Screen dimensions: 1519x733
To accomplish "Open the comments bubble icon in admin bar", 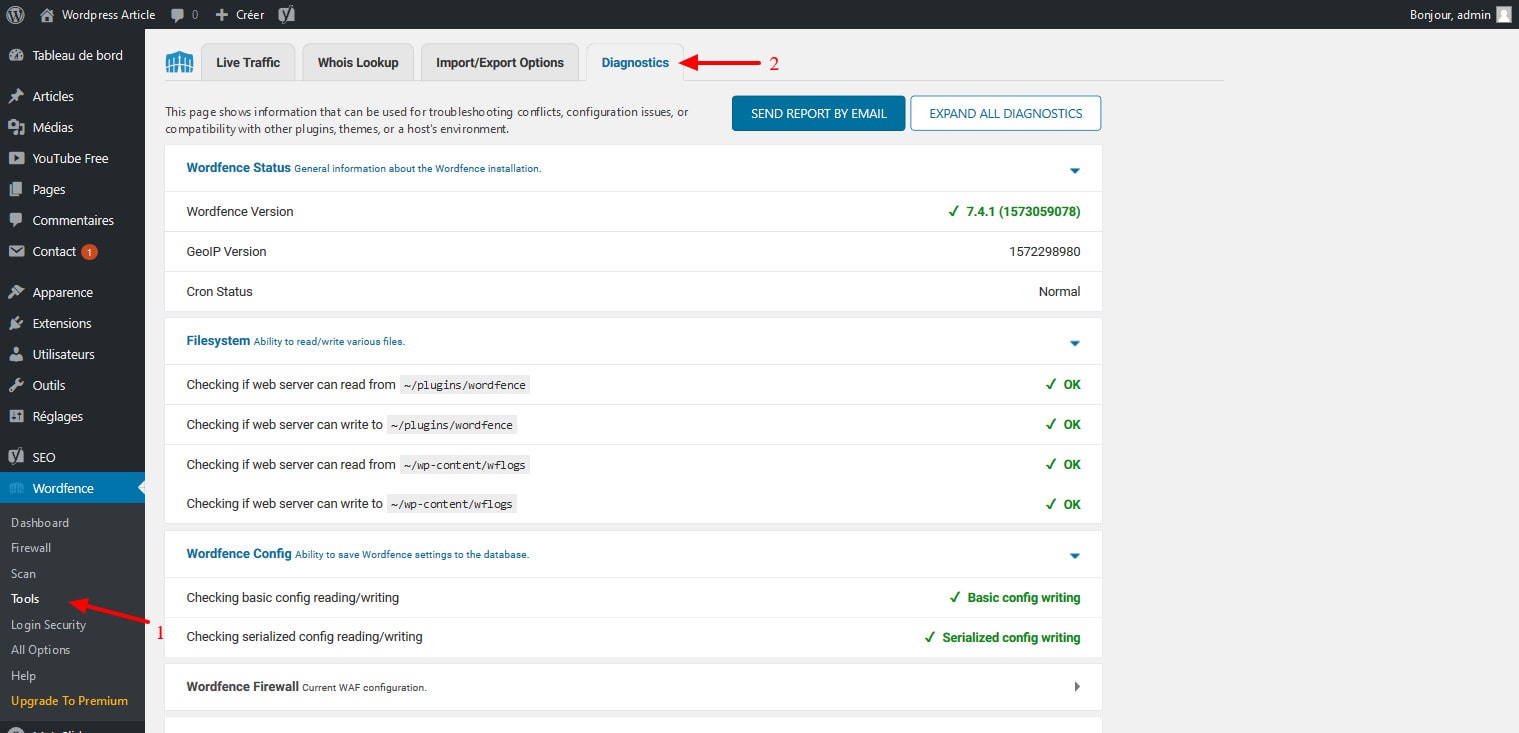I will (x=177, y=15).
